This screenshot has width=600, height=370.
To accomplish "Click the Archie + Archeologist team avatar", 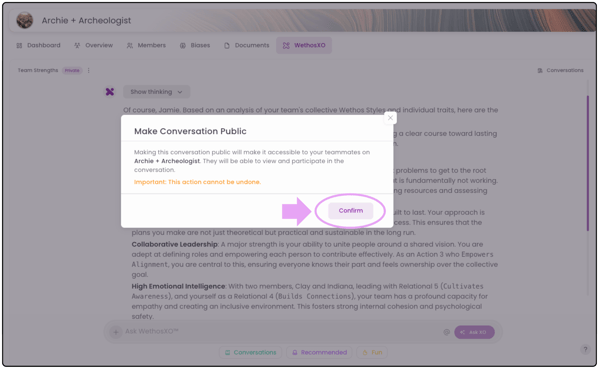I will [25, 20].
